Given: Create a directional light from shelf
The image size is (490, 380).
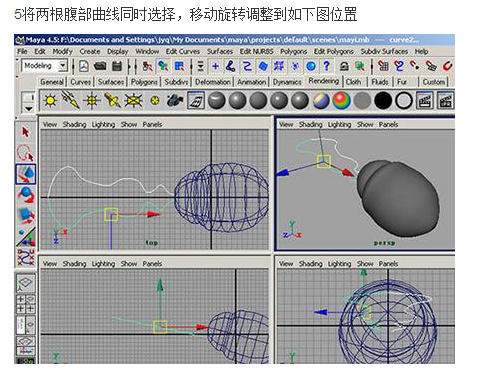Looking at the screenshot, I should (71, 101).
